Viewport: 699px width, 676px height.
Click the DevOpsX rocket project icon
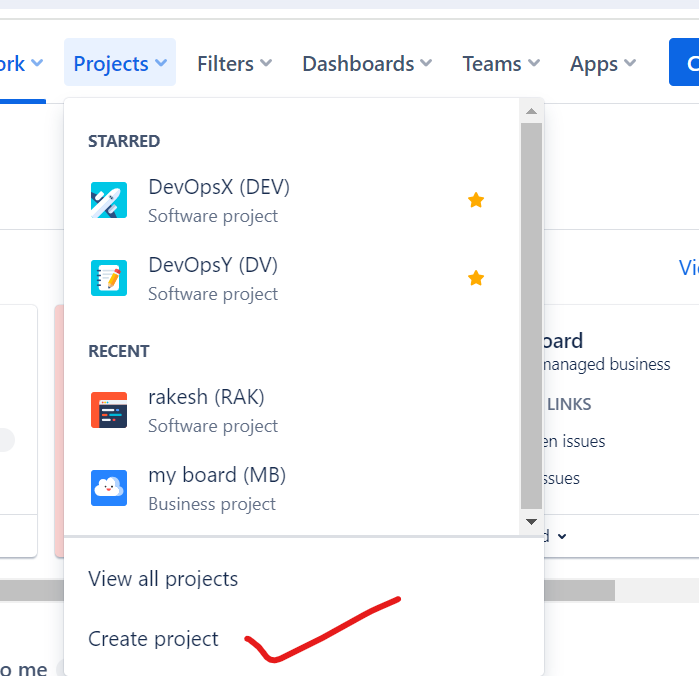[108, 201]
